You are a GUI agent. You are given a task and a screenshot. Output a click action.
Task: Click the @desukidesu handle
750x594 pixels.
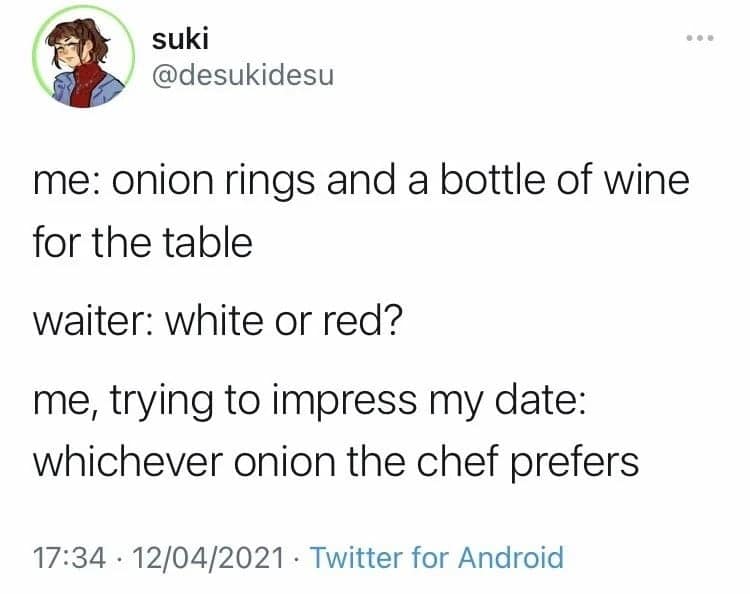(241, 75)
